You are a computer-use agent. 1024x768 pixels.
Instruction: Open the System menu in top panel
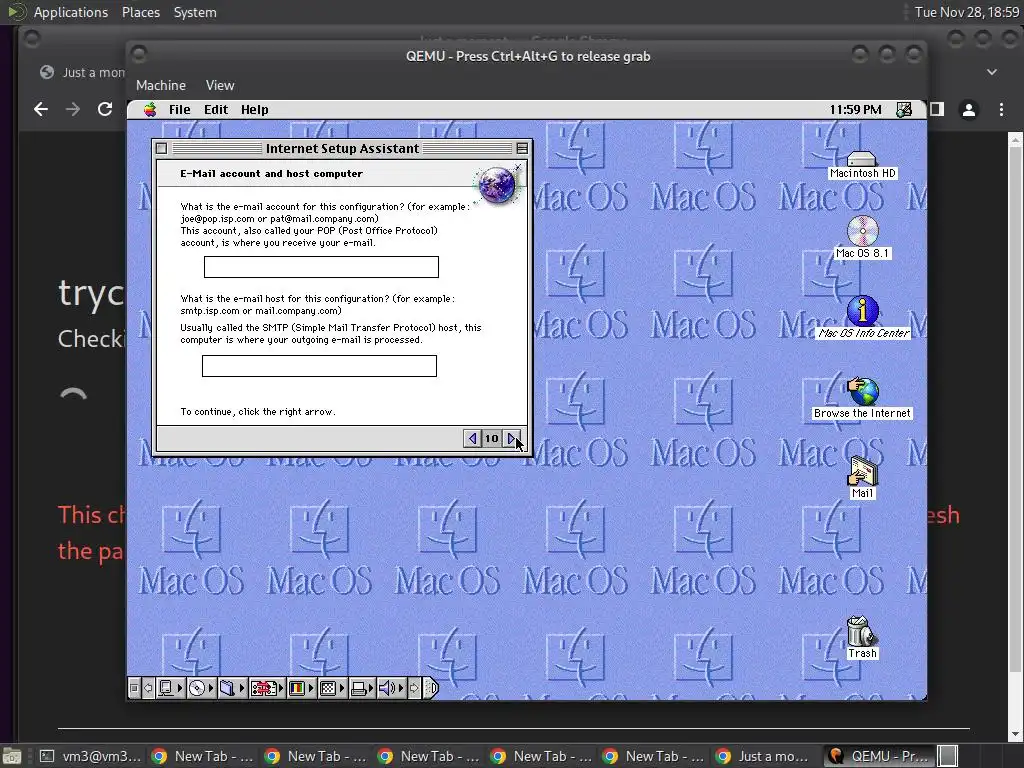coord(195,12)
